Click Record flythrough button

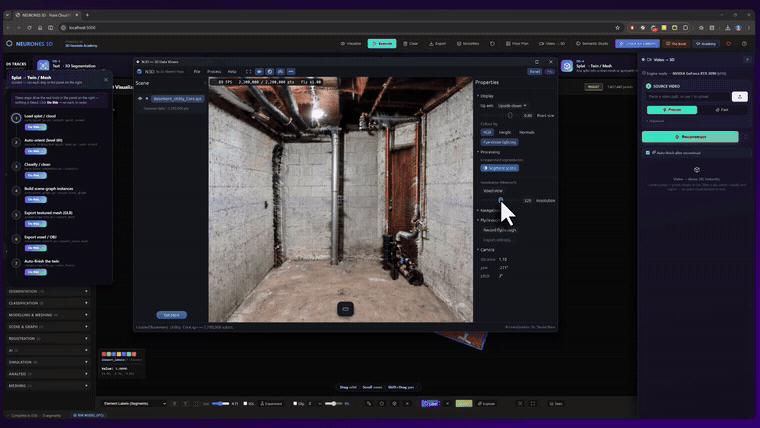click(500, 230)
